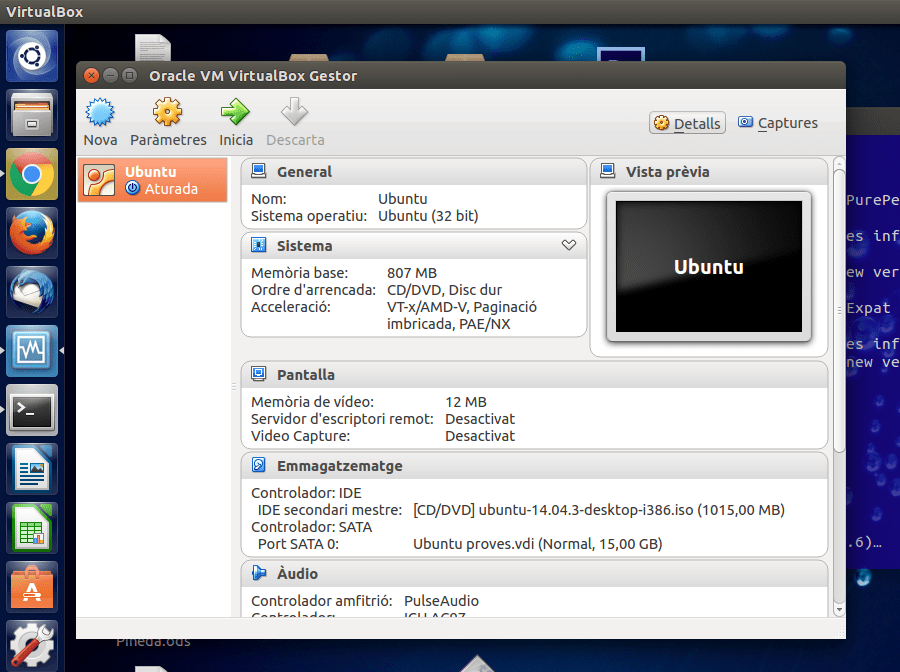This screenshot has height=672, width=900.
Task: Open the Emmagatzematge section header
Action: coord(534,466)
